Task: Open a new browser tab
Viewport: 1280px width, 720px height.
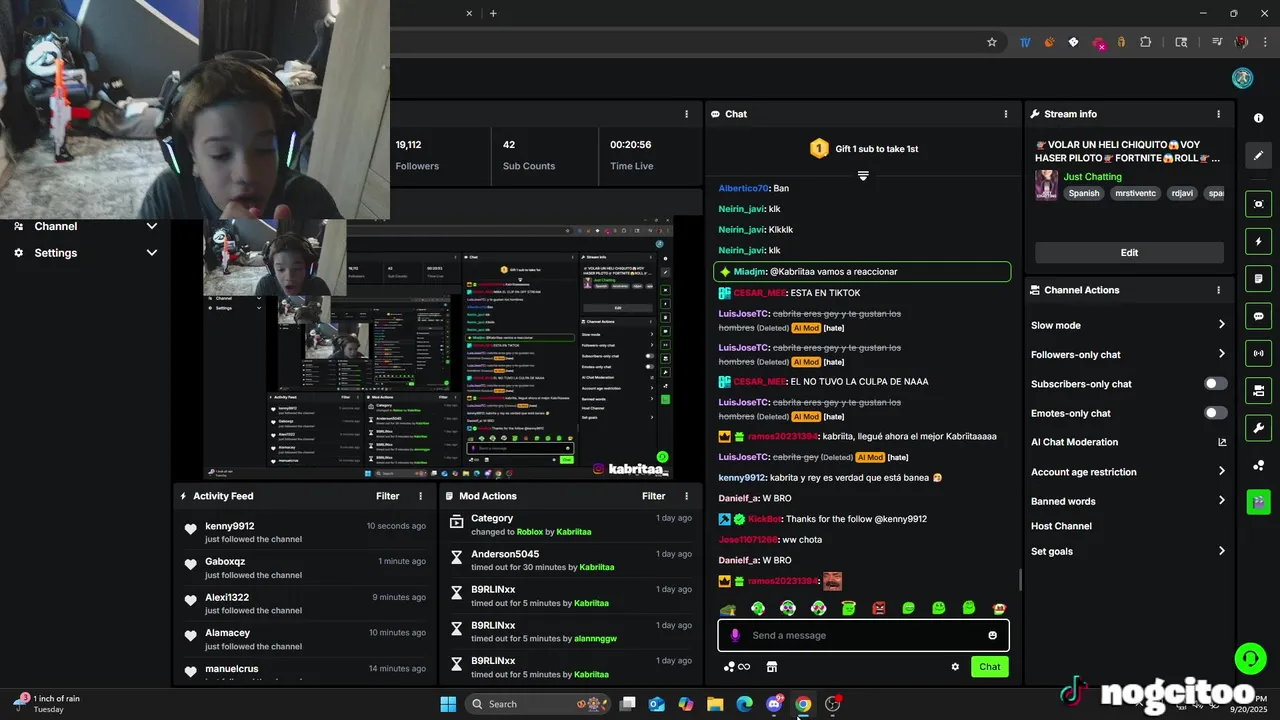Action: (x=493, y=13)
